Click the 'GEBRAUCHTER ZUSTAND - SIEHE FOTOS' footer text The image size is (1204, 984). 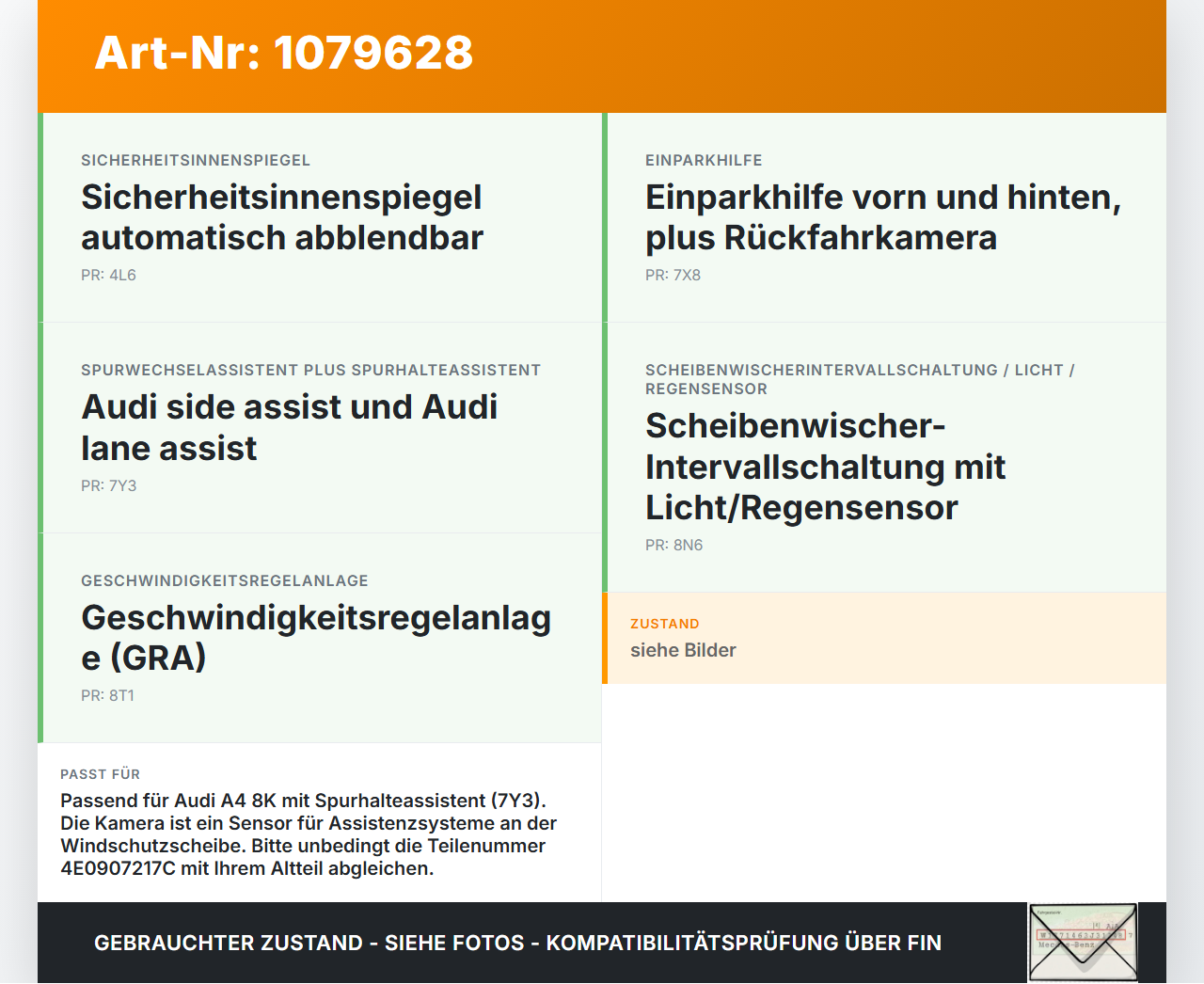517,943
